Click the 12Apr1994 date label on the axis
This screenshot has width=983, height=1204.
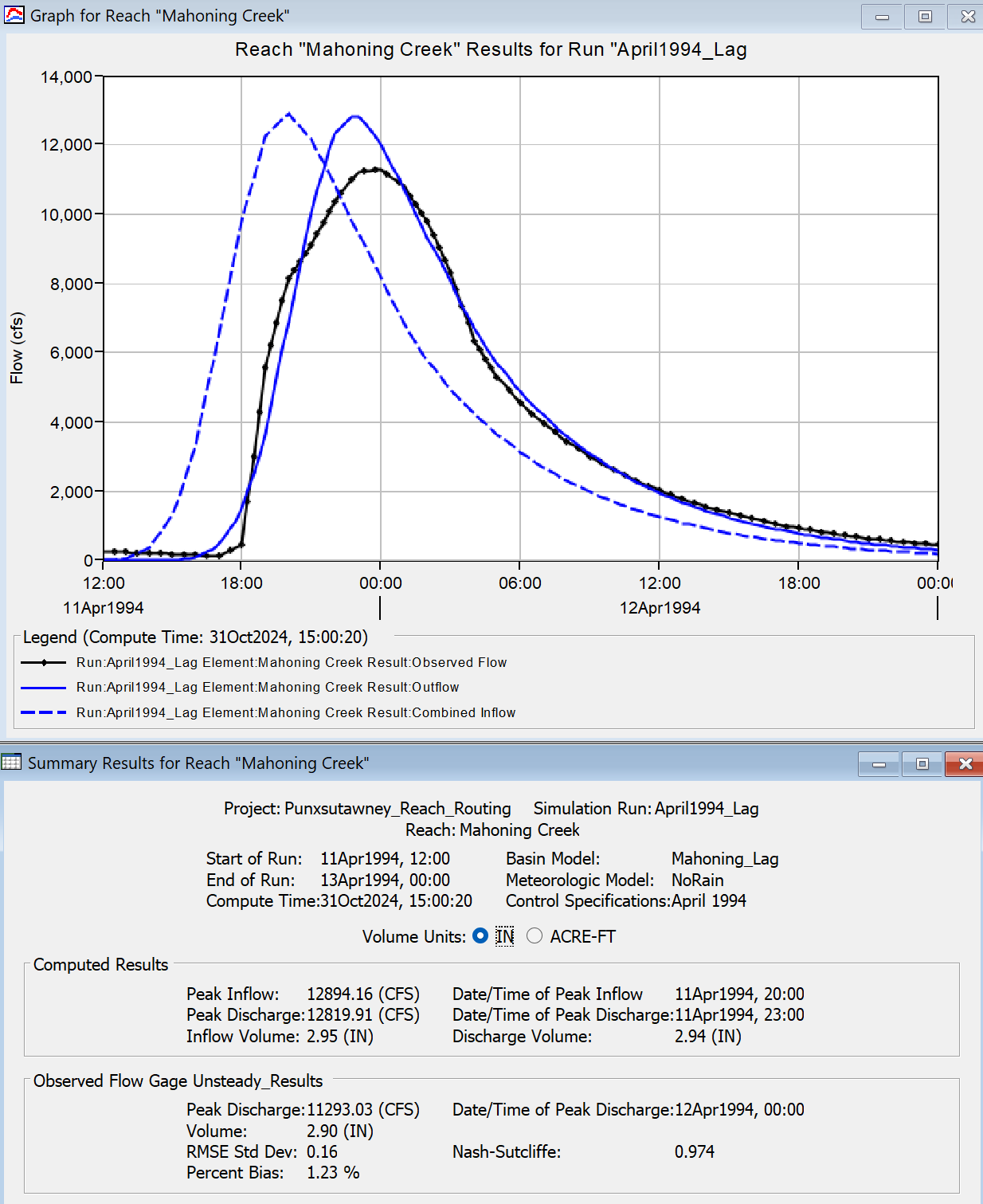pyautogui.click(x=660, y=608)
